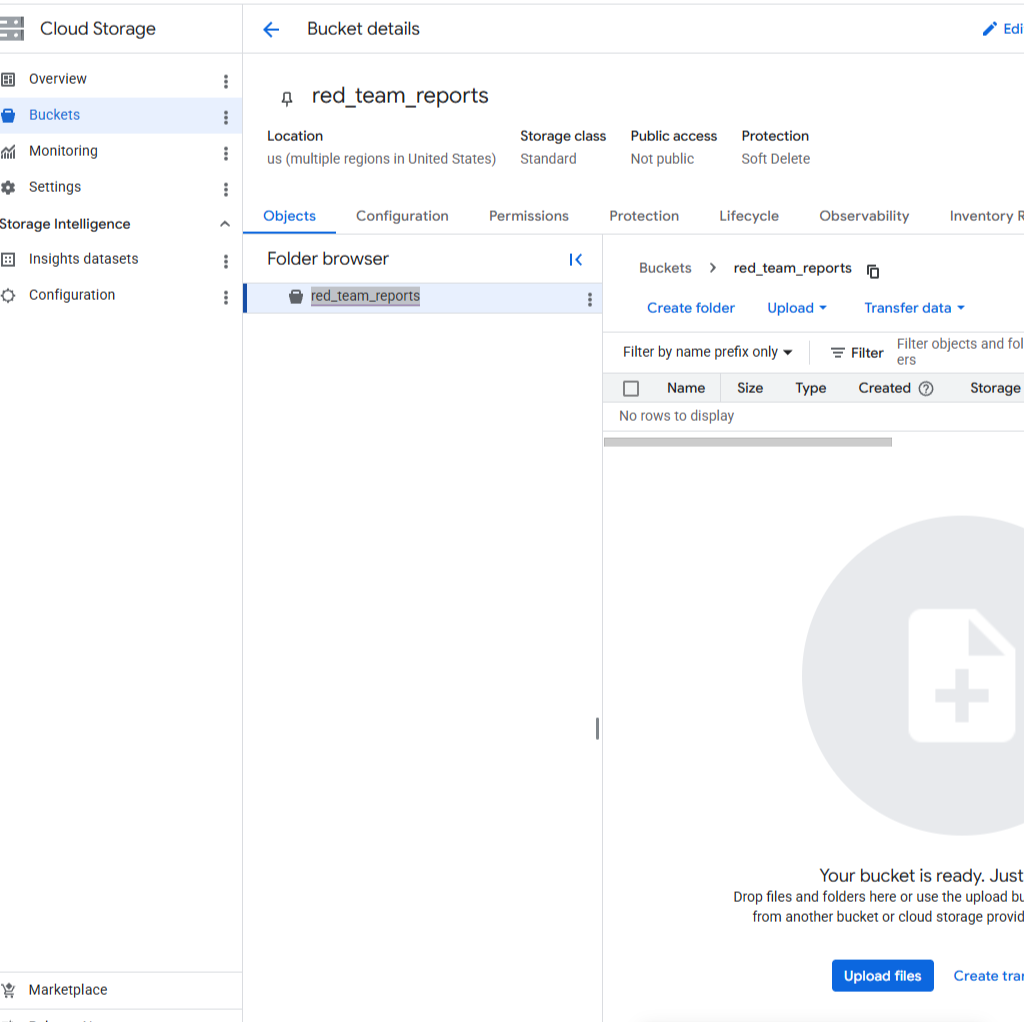Click the Inventory Reports tab
The height and width of the screenshot is (1022, 1024).
[x=986, y=216]
